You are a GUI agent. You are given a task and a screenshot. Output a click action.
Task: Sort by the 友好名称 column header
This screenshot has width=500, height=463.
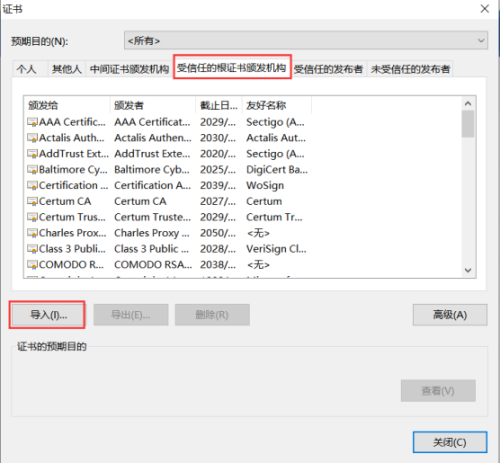pos(277,105)
